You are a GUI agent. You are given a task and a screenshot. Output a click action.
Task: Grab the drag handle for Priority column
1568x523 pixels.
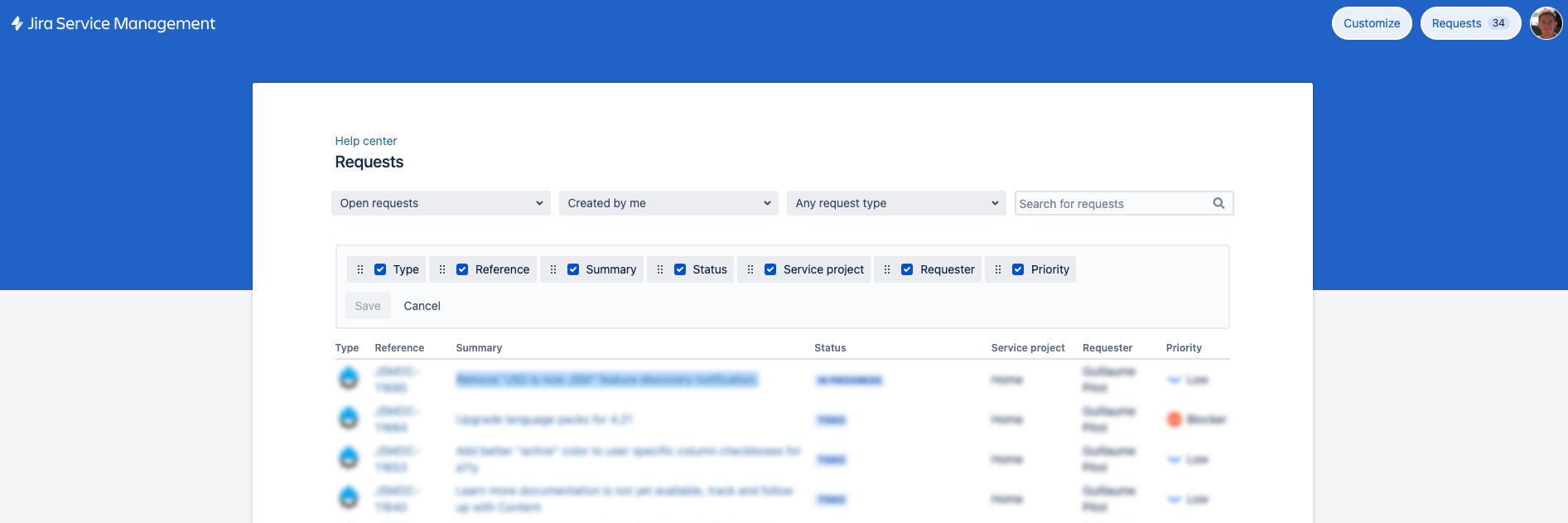pos(998,269)
